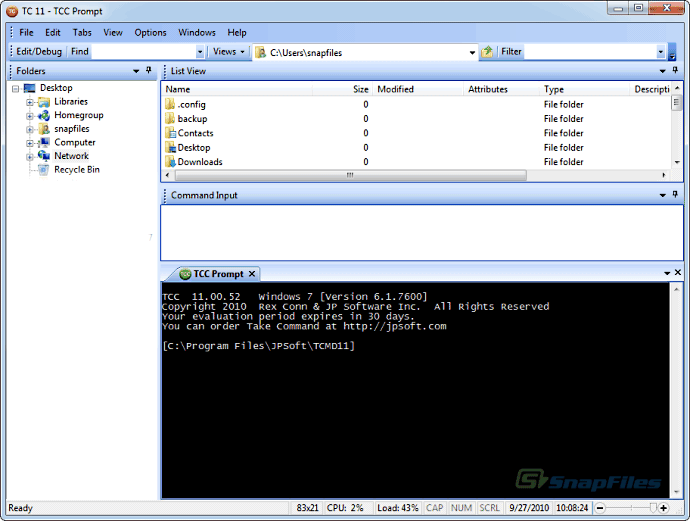690x521 pixels.
Task: Collapse the Desktop tree node
Action: pyautogui.click(x=16, y=89)
